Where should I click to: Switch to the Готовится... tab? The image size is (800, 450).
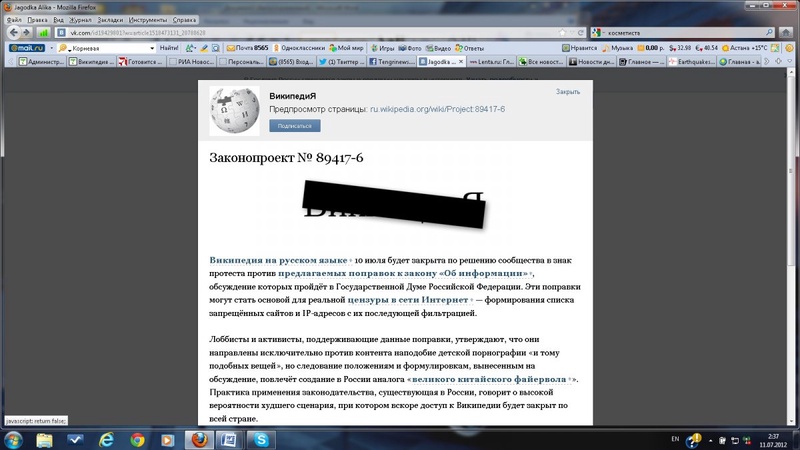click(x=141, y=62)
